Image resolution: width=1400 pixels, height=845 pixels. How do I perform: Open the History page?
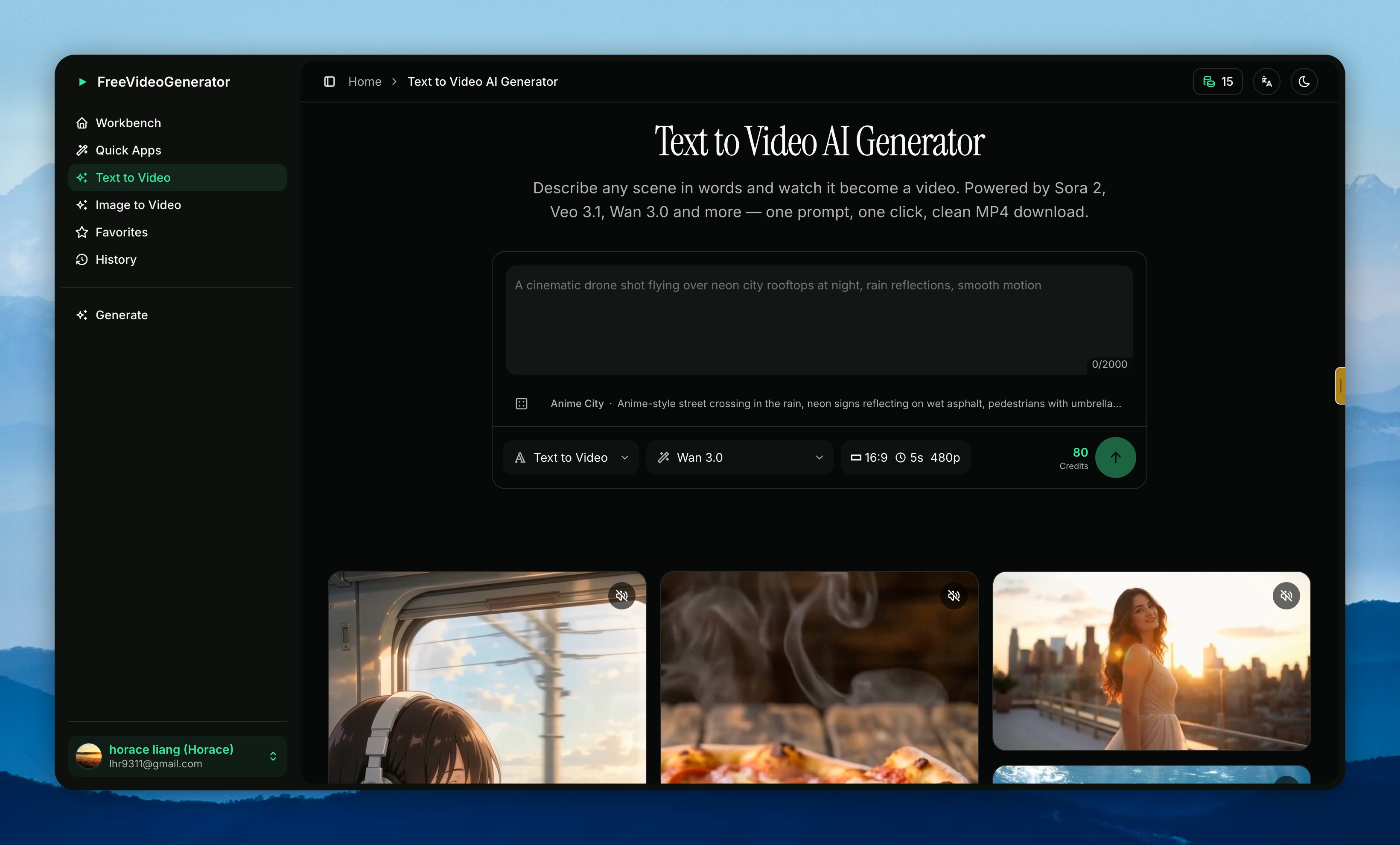pyautogui.click(x=177, y=259)
